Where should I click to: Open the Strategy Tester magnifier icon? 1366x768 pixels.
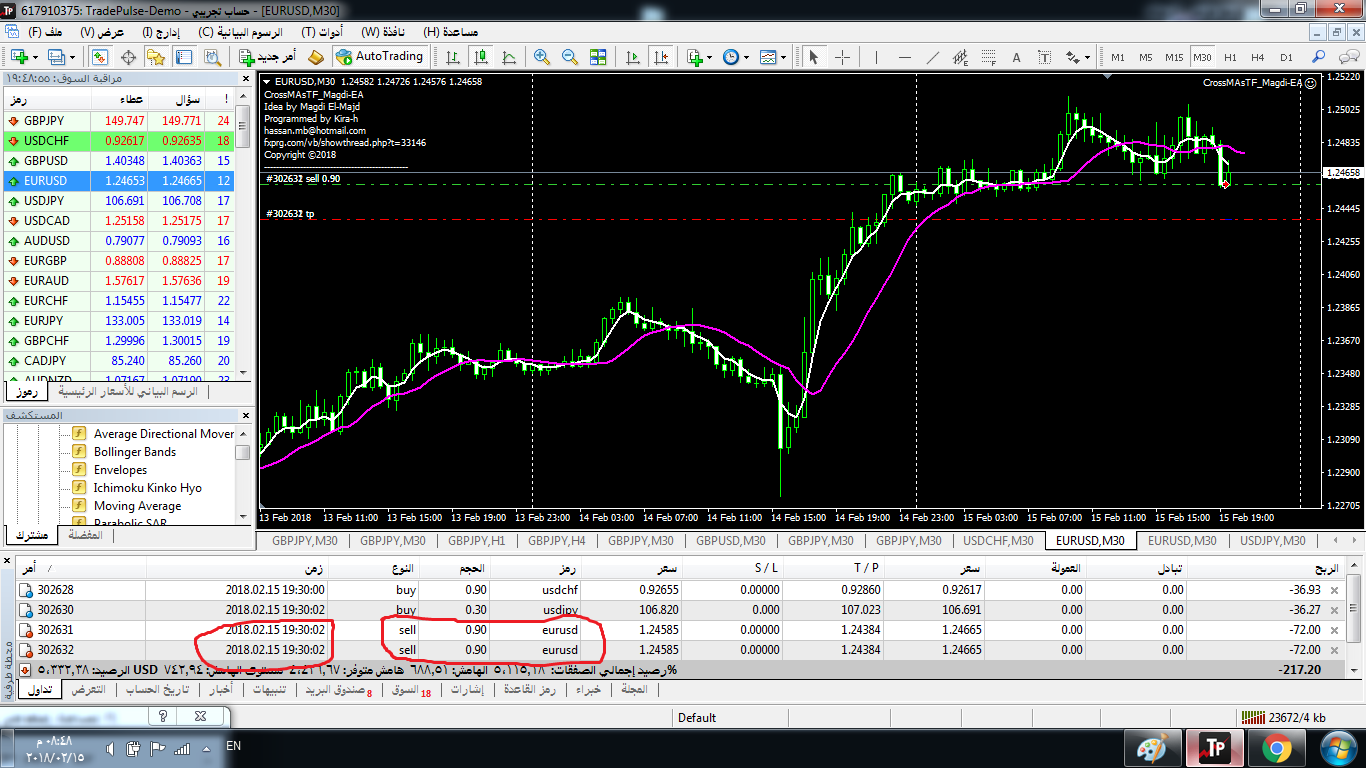tap(213, 57)
